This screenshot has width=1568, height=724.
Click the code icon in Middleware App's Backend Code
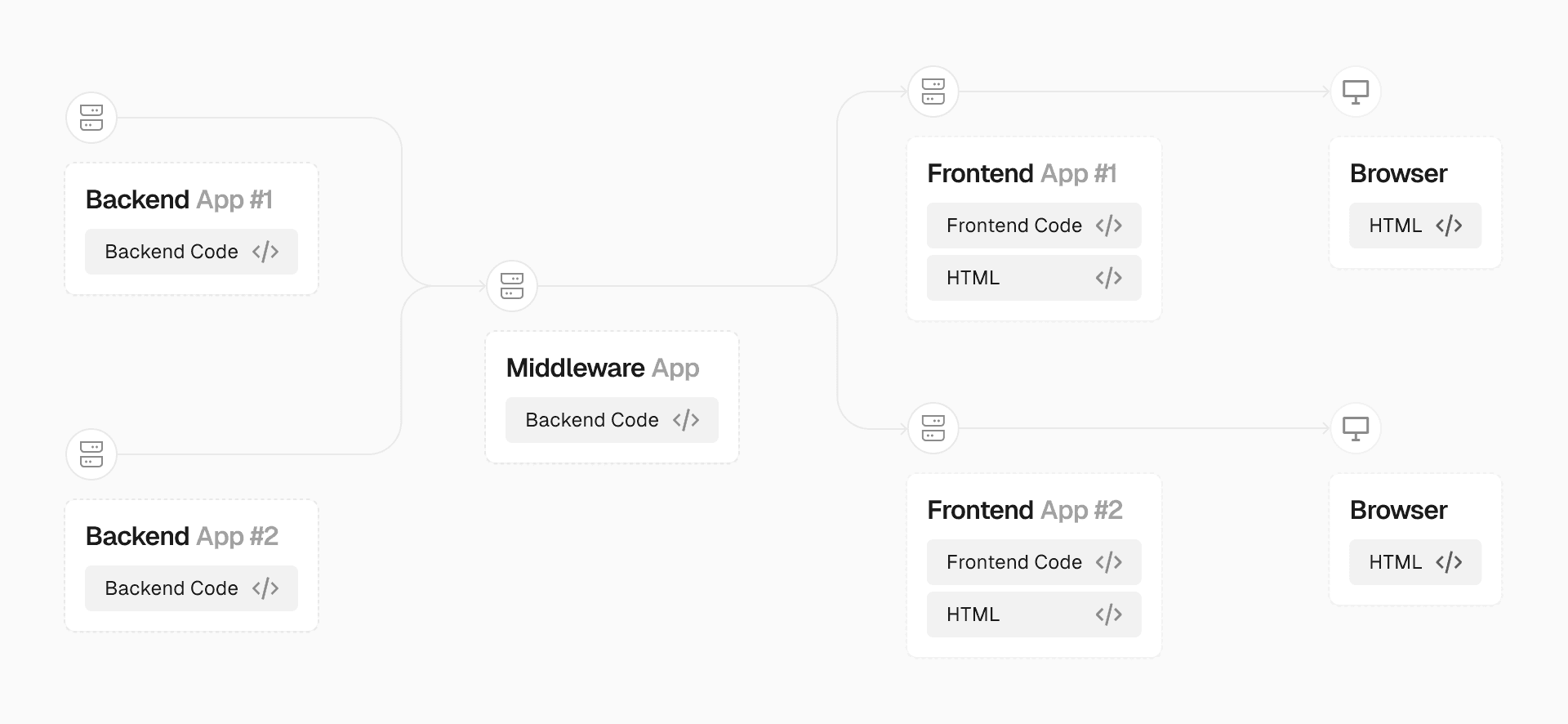[686, 420]
